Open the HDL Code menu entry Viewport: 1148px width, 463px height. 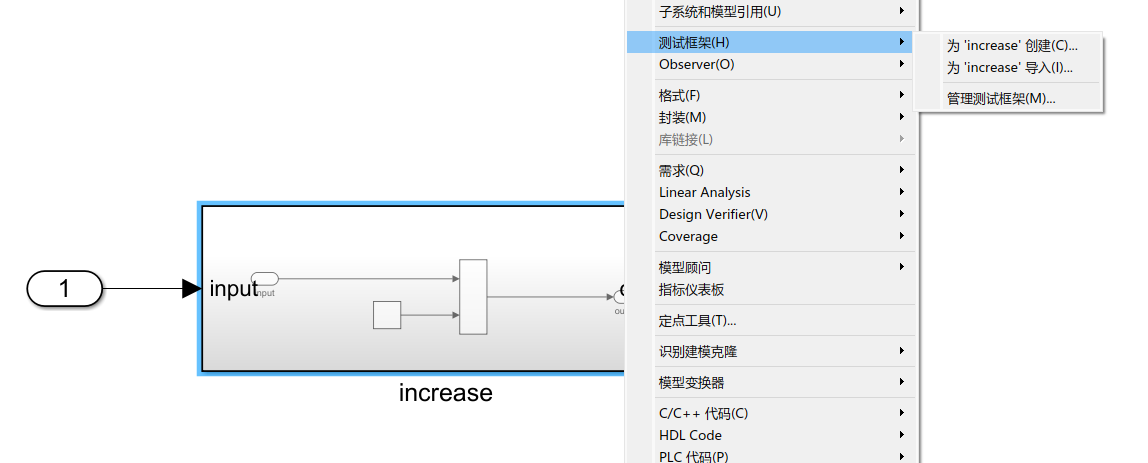click(x=690, y=436)
